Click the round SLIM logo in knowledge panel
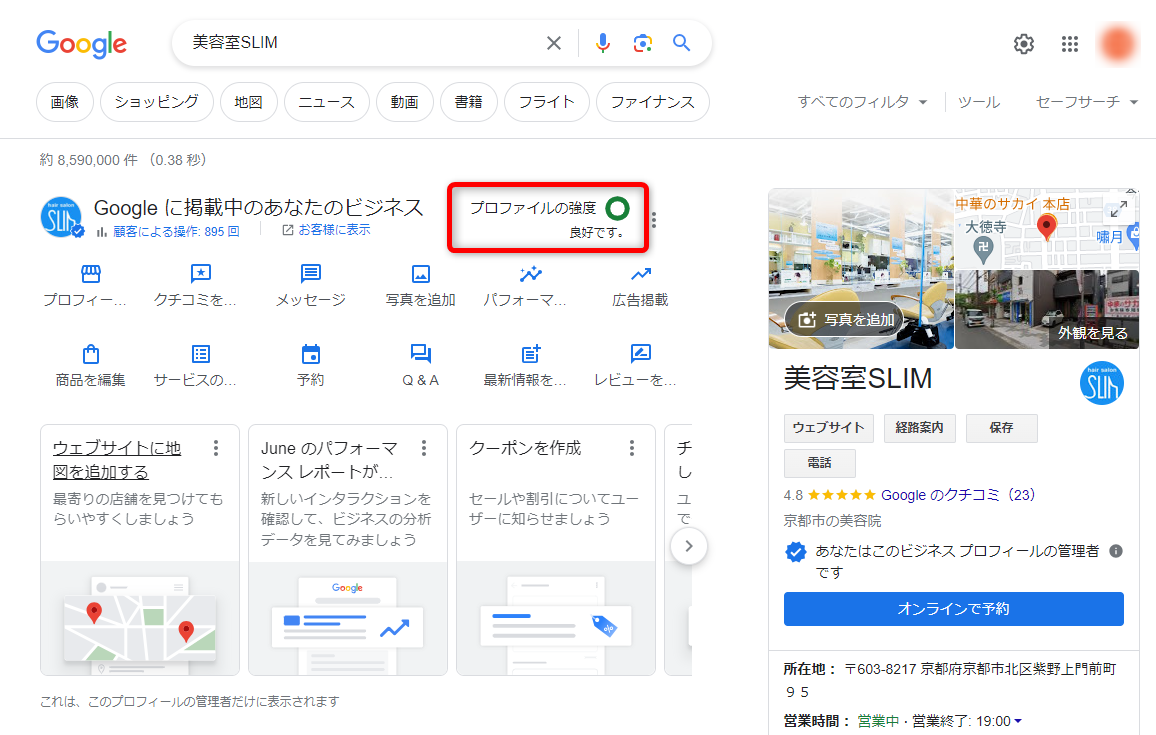1156x735 pixels. tap(1101, 383)
